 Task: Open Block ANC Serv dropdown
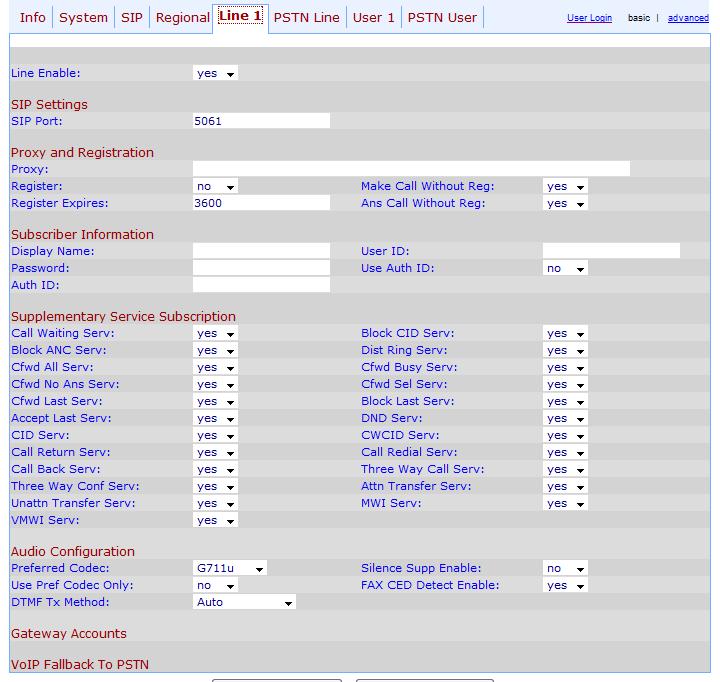click(x=215, y=350)
